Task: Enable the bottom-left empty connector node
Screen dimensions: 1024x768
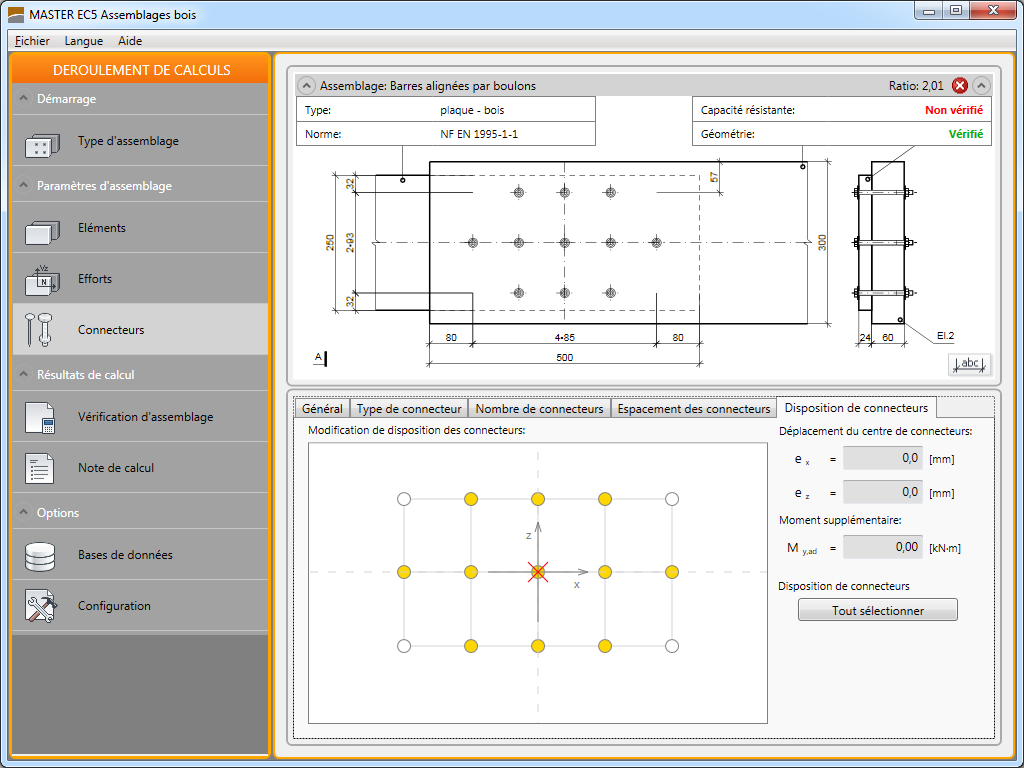Action: pos(404,647)
